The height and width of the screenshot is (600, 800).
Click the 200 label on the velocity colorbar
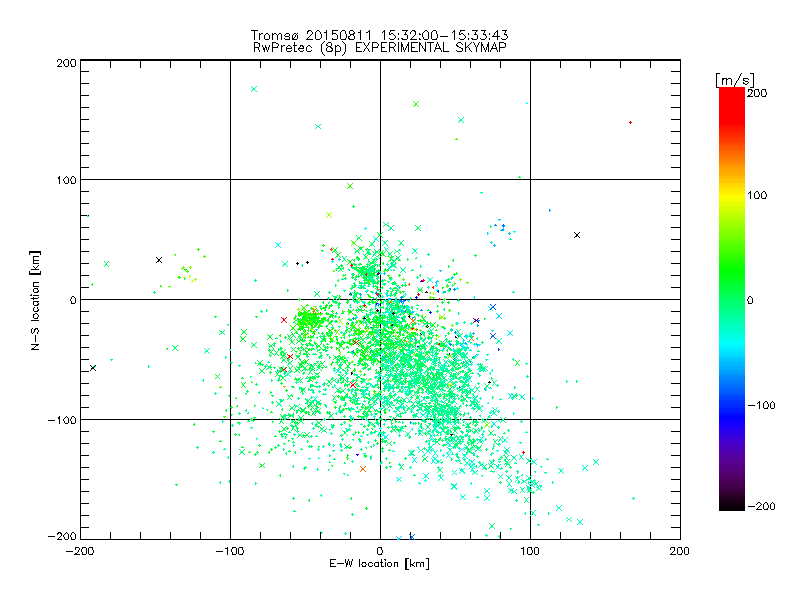[757, 93]
